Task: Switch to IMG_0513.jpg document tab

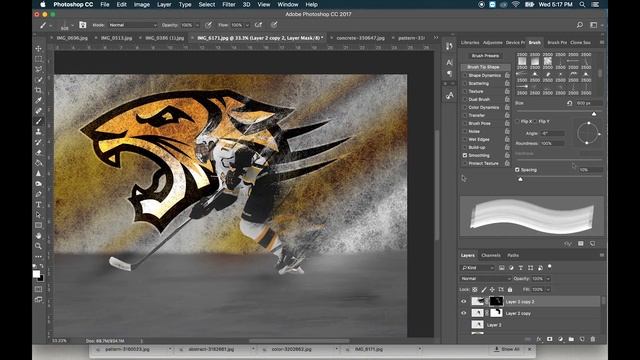Action: pos(116,38)
